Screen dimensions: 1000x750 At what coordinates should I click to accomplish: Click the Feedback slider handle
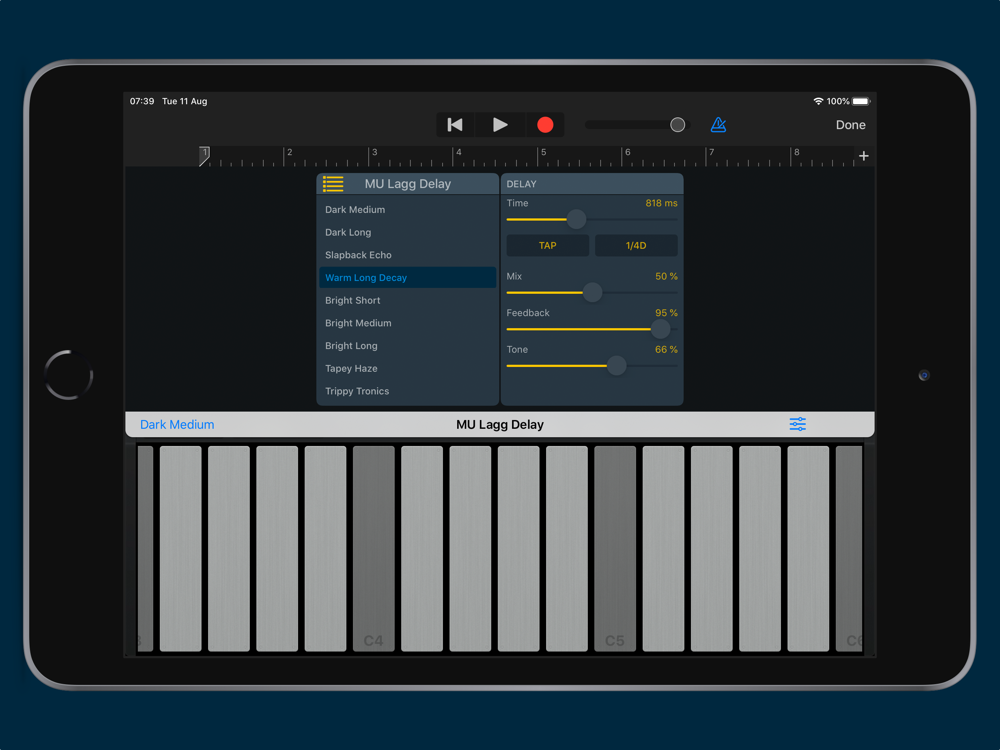661,329
